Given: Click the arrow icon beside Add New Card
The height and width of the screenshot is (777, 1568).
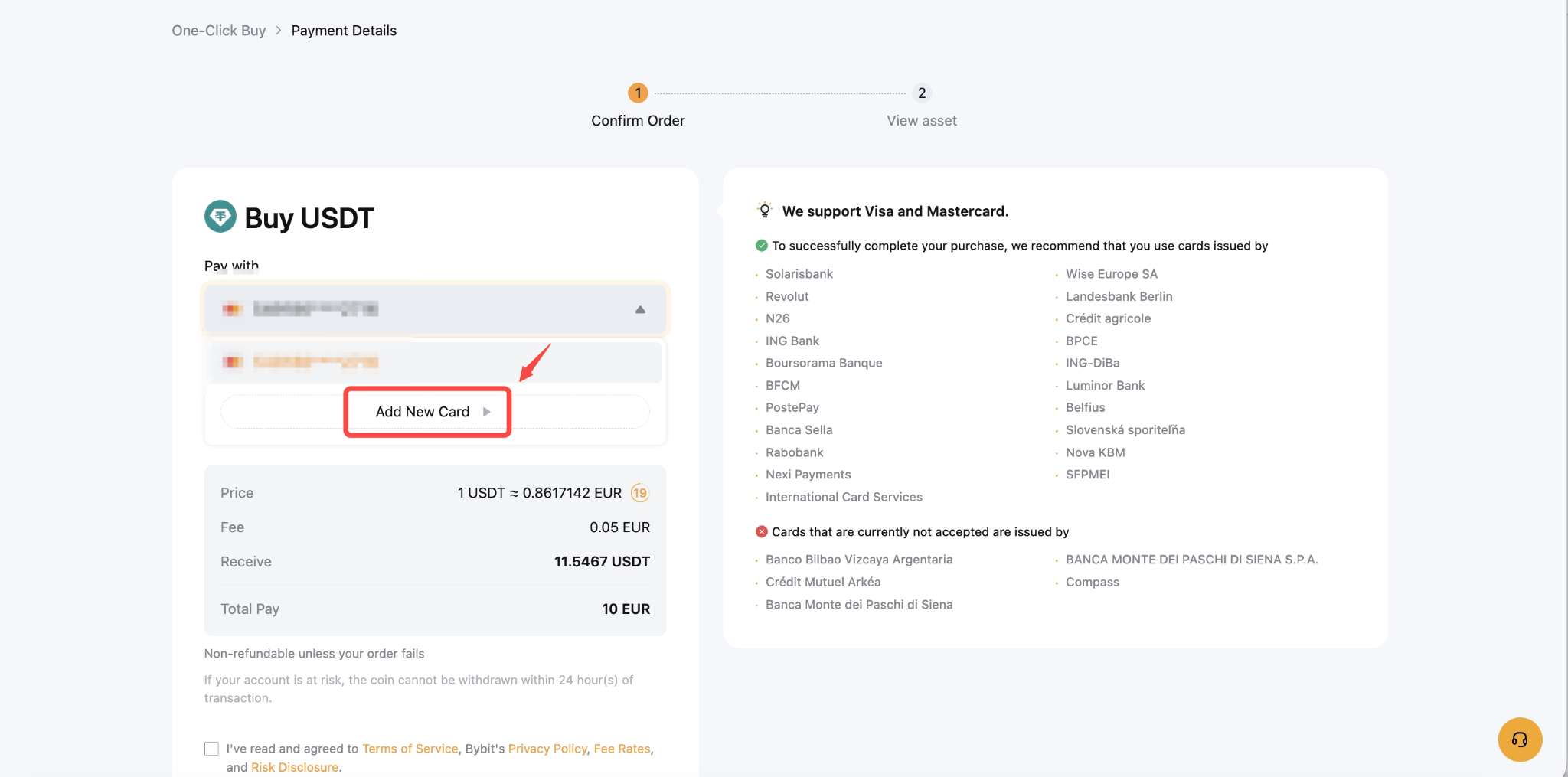Looking at the screenshot, I should [x=487, y=412].
